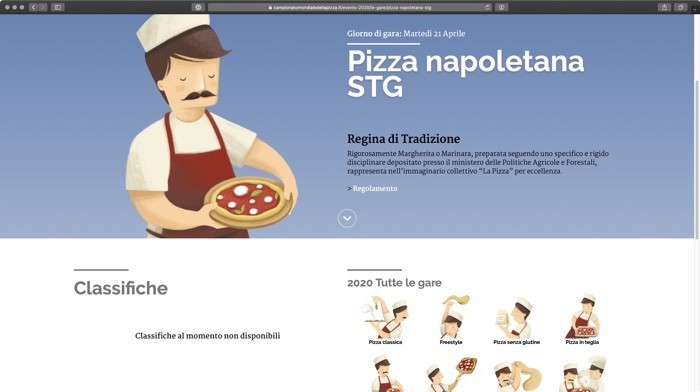
Task: Open the second-row chef with pizza peel icon
Action: pyautogui.click(x=451, y=374)
